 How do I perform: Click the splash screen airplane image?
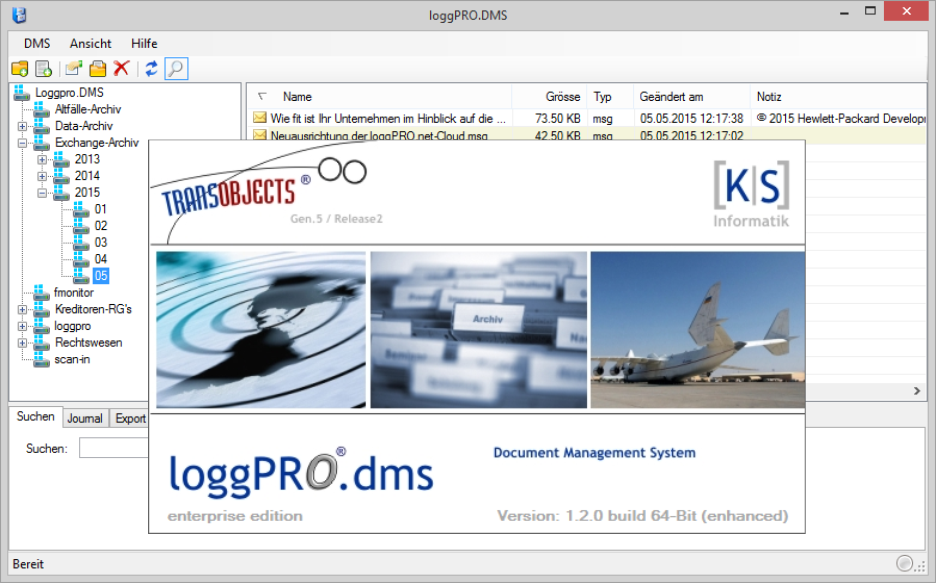click(697, 330)
